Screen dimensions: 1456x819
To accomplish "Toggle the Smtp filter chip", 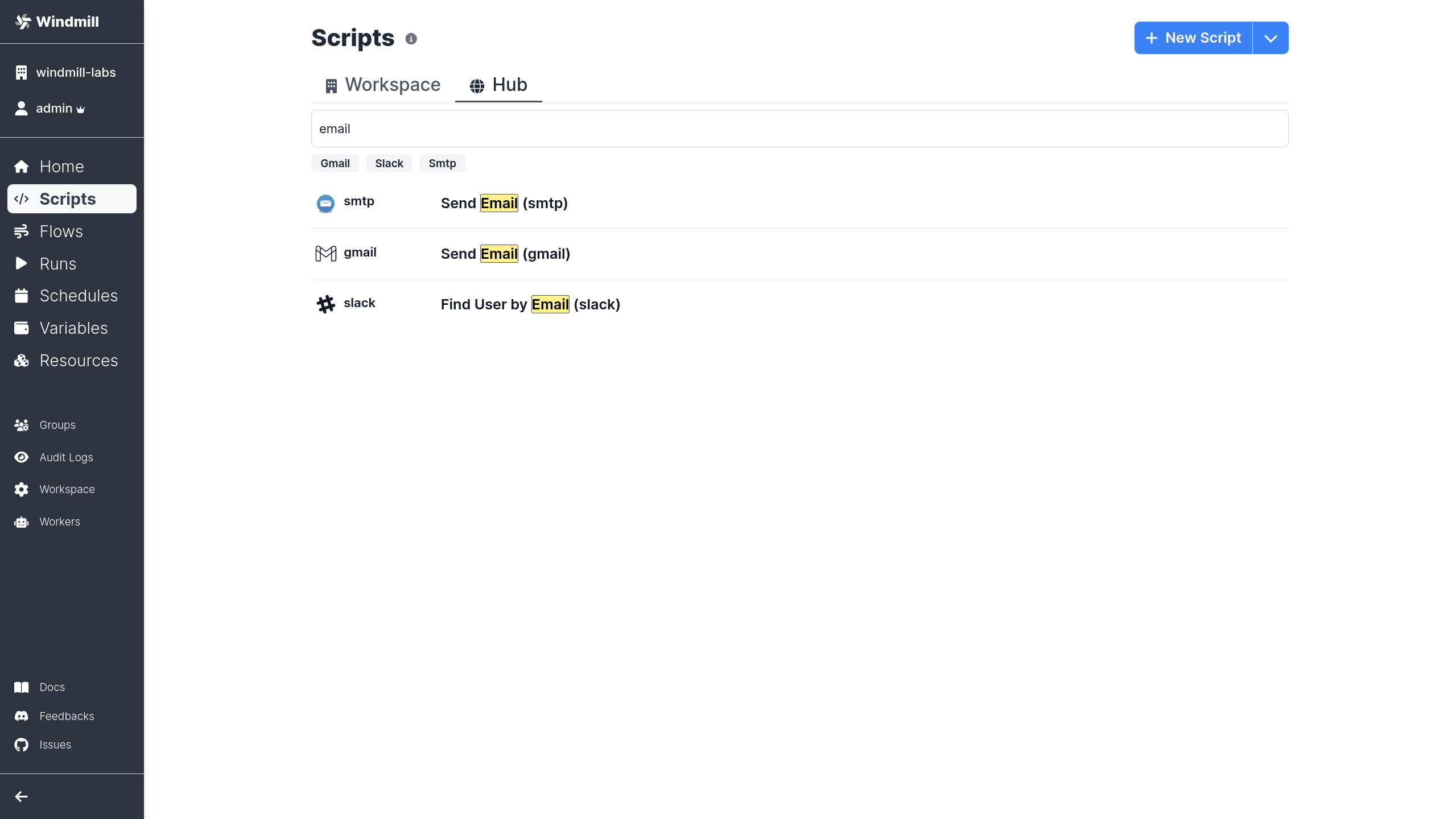I will (442, 163).
